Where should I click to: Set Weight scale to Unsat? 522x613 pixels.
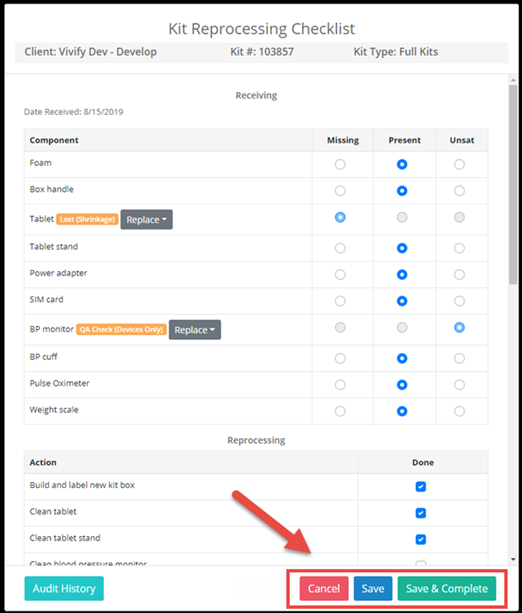click(x=459, y=411)
